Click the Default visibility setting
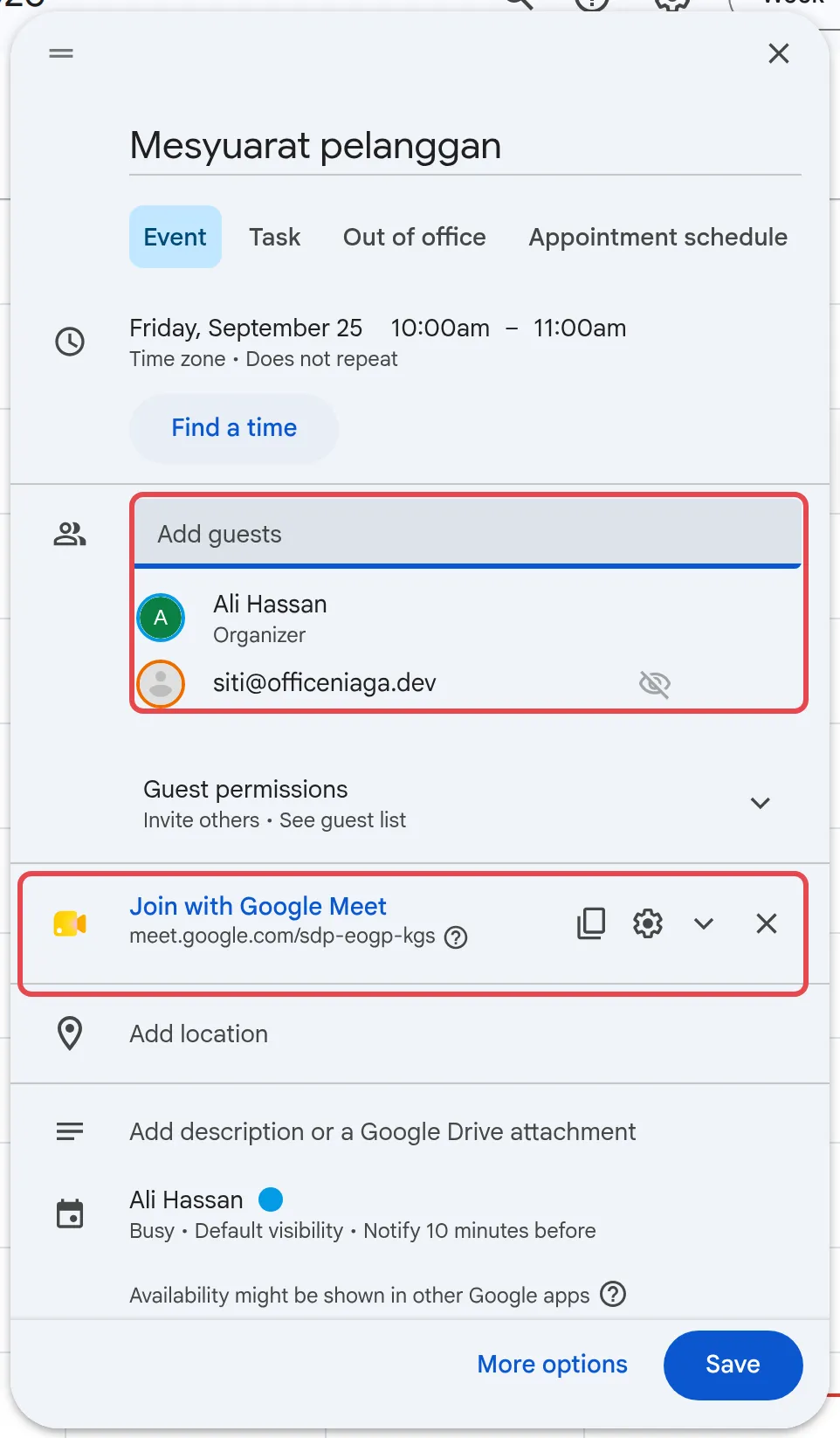This screenshot has width=840, height=1438. pos(269,1231)
